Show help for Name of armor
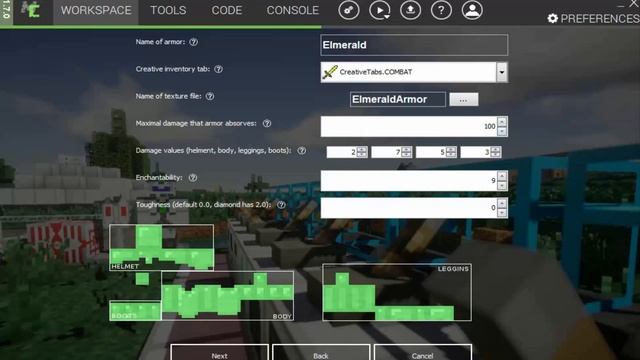The height and width of the screenshot is (360, 640). [x=193, y=42]
